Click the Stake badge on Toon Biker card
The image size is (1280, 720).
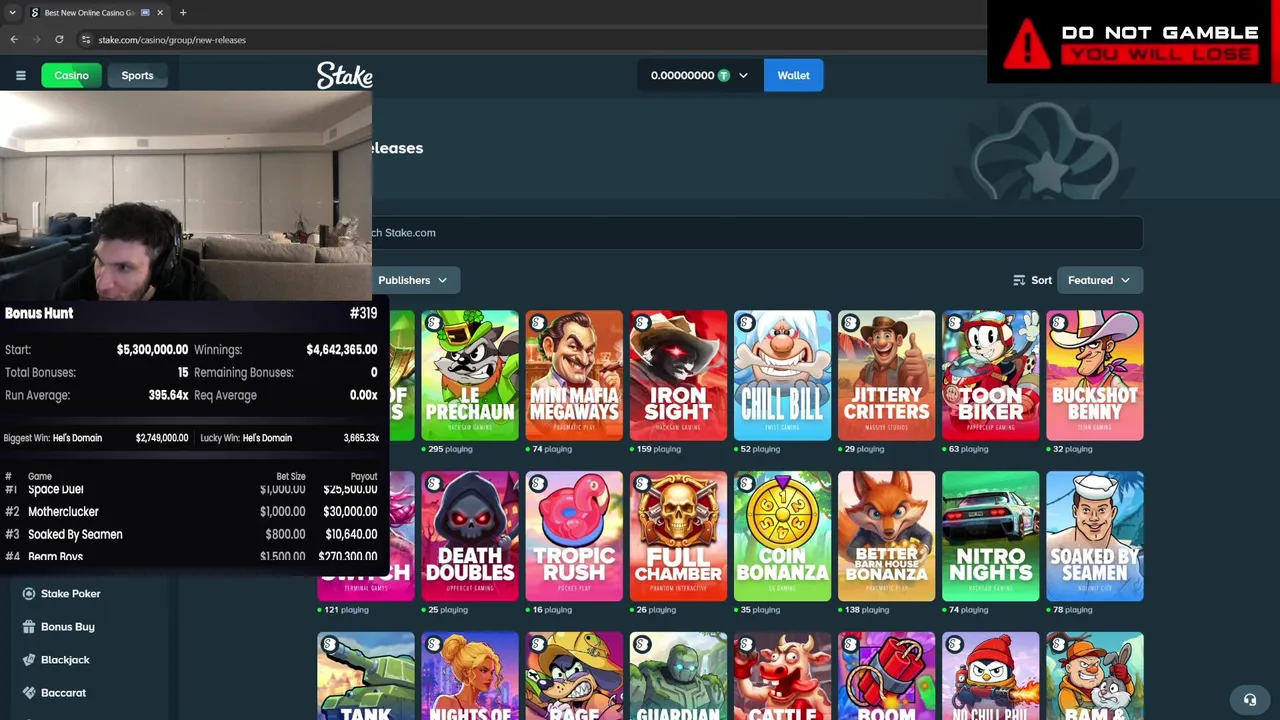click(954, 323)
